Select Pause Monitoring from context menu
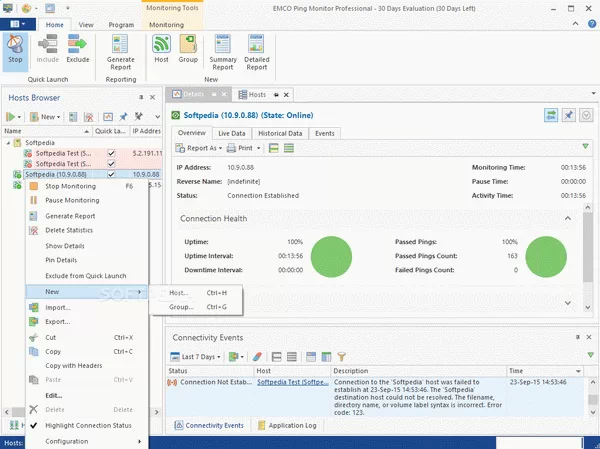The image size is (600, 449). 72,200
